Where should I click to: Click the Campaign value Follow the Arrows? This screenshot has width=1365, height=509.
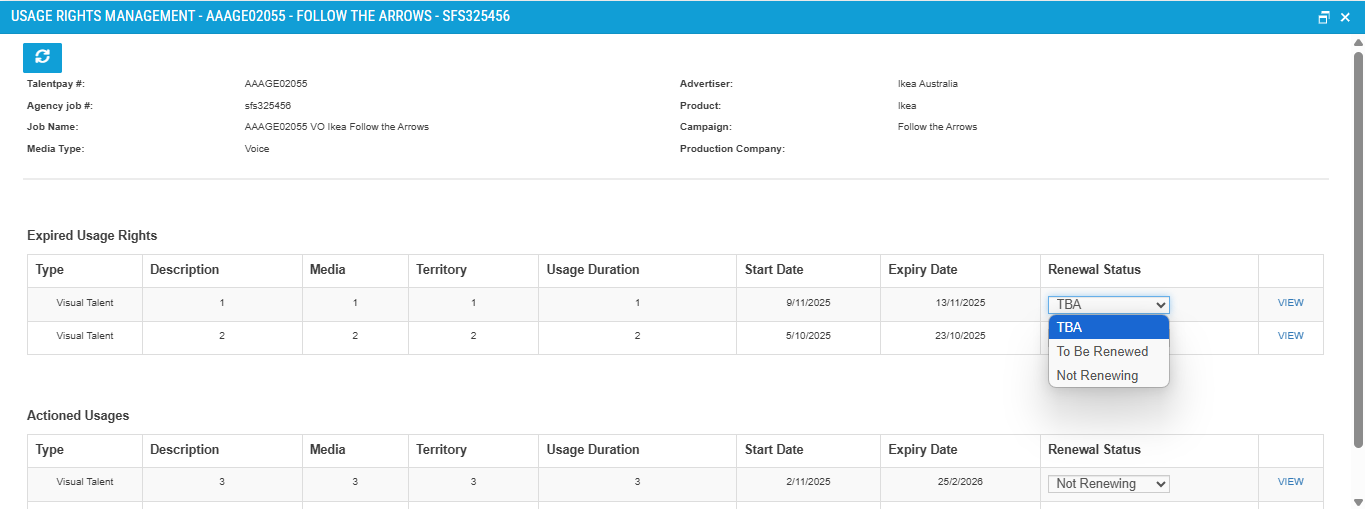pyautogui.click(x=937, y=127)
